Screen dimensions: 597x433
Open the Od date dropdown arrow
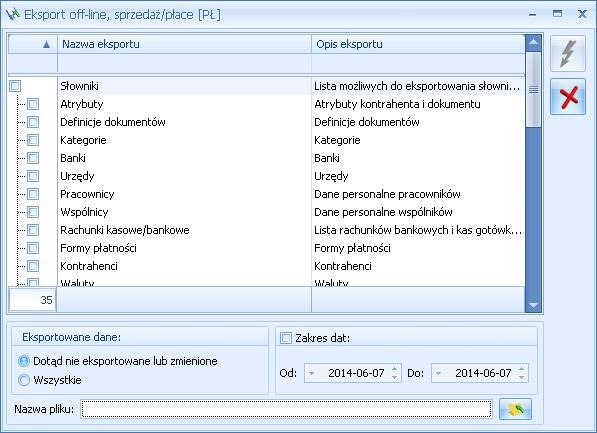[x=311, y=373]
